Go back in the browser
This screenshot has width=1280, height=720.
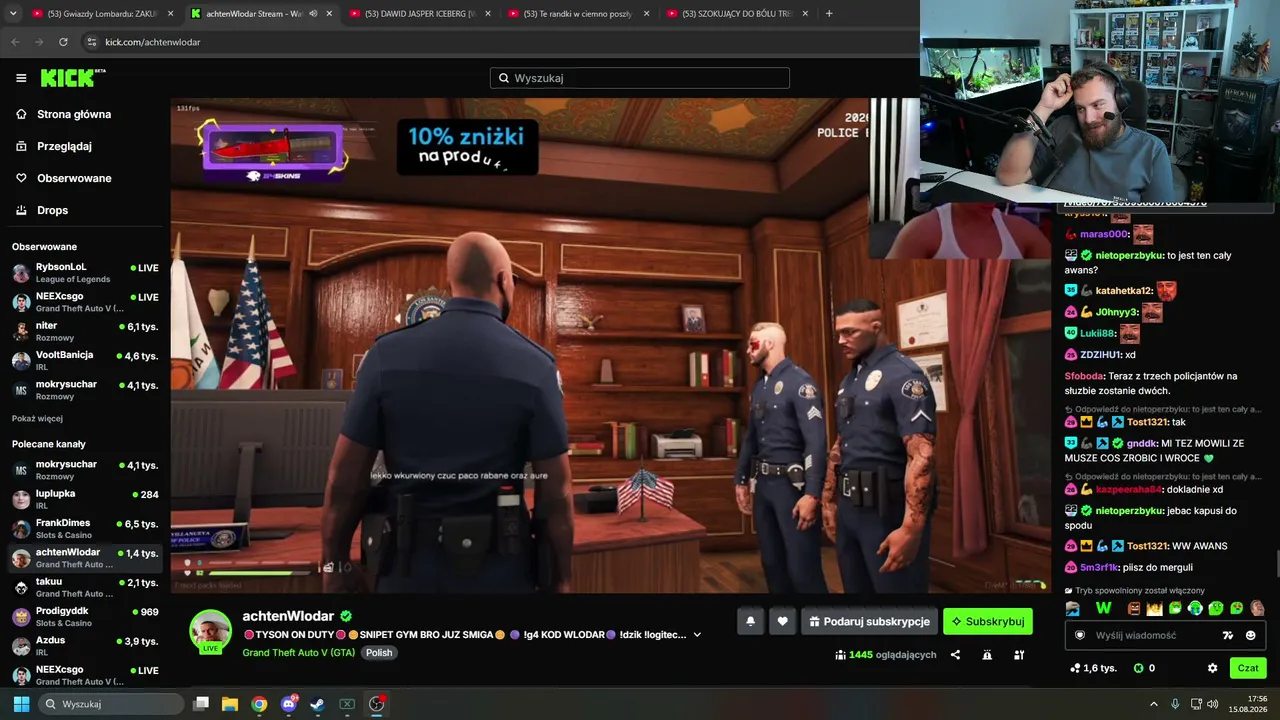tap(15, 42)
